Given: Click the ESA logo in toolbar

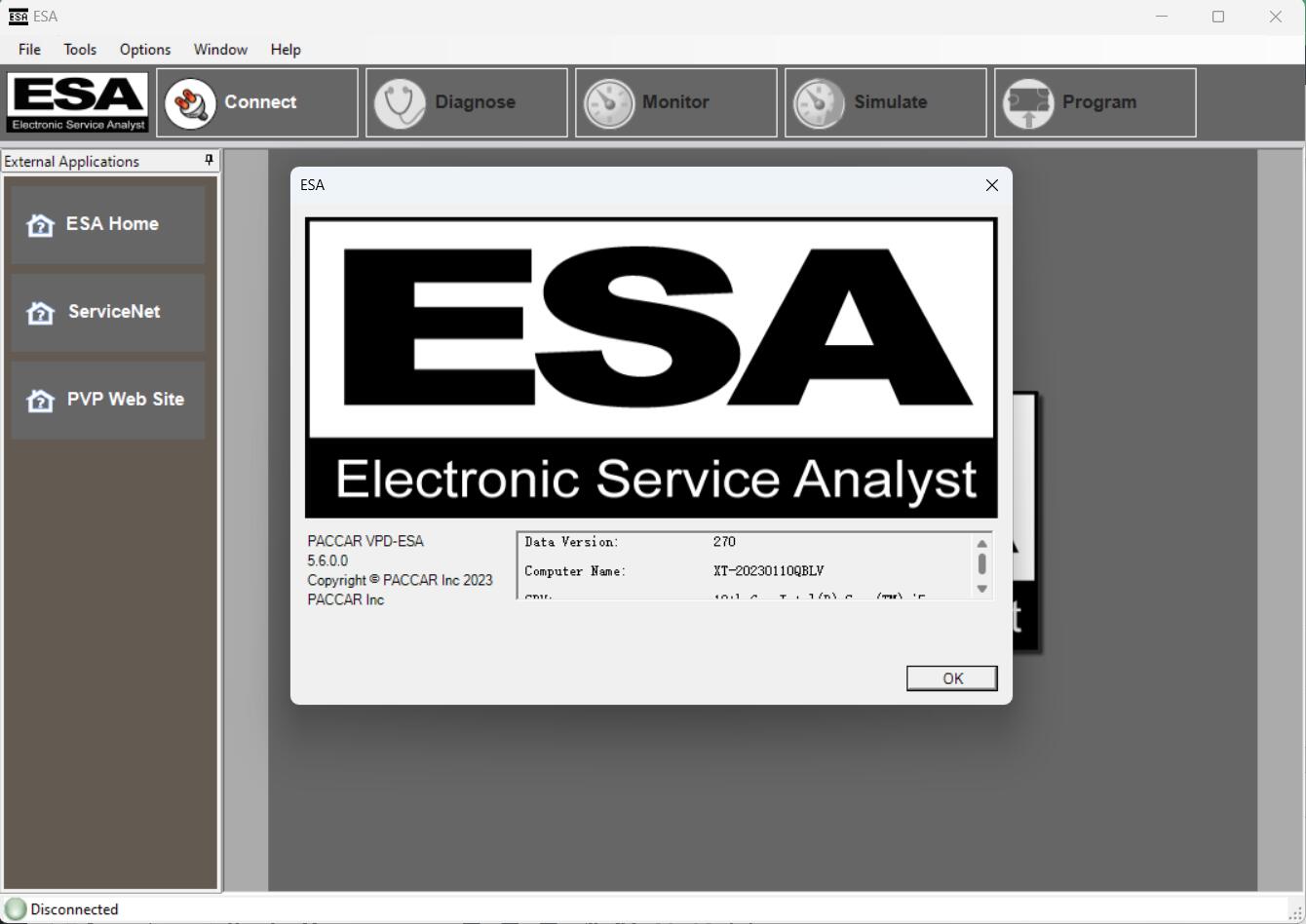Looking at the screenshot, I should coord(78,102).
